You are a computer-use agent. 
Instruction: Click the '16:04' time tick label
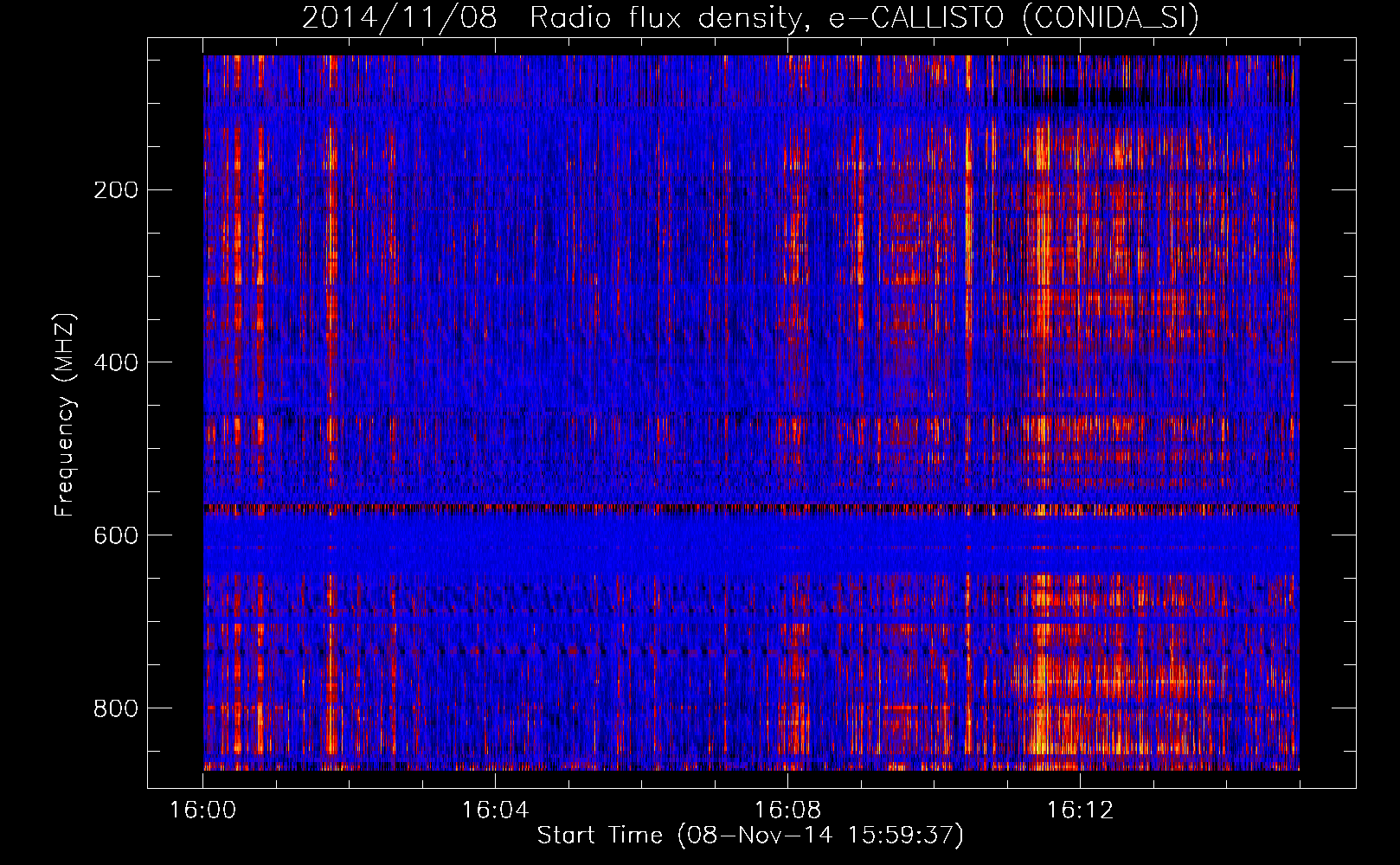(495, 811)
